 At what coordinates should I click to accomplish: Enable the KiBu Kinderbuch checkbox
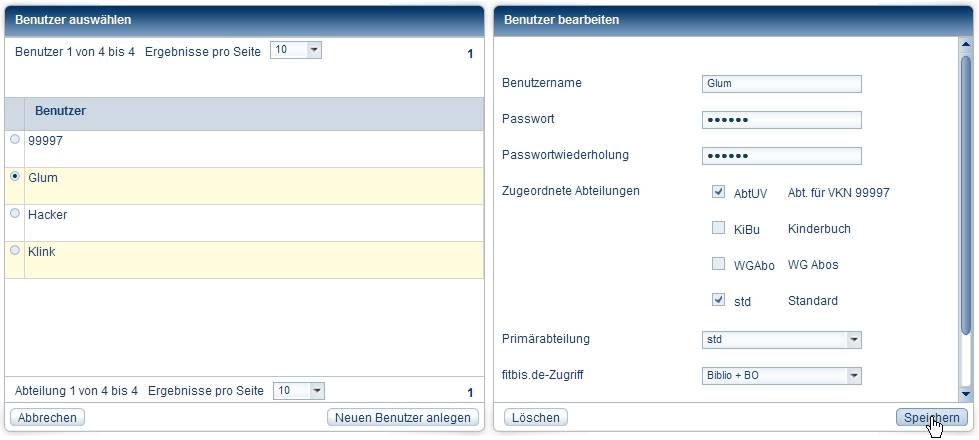718,228
